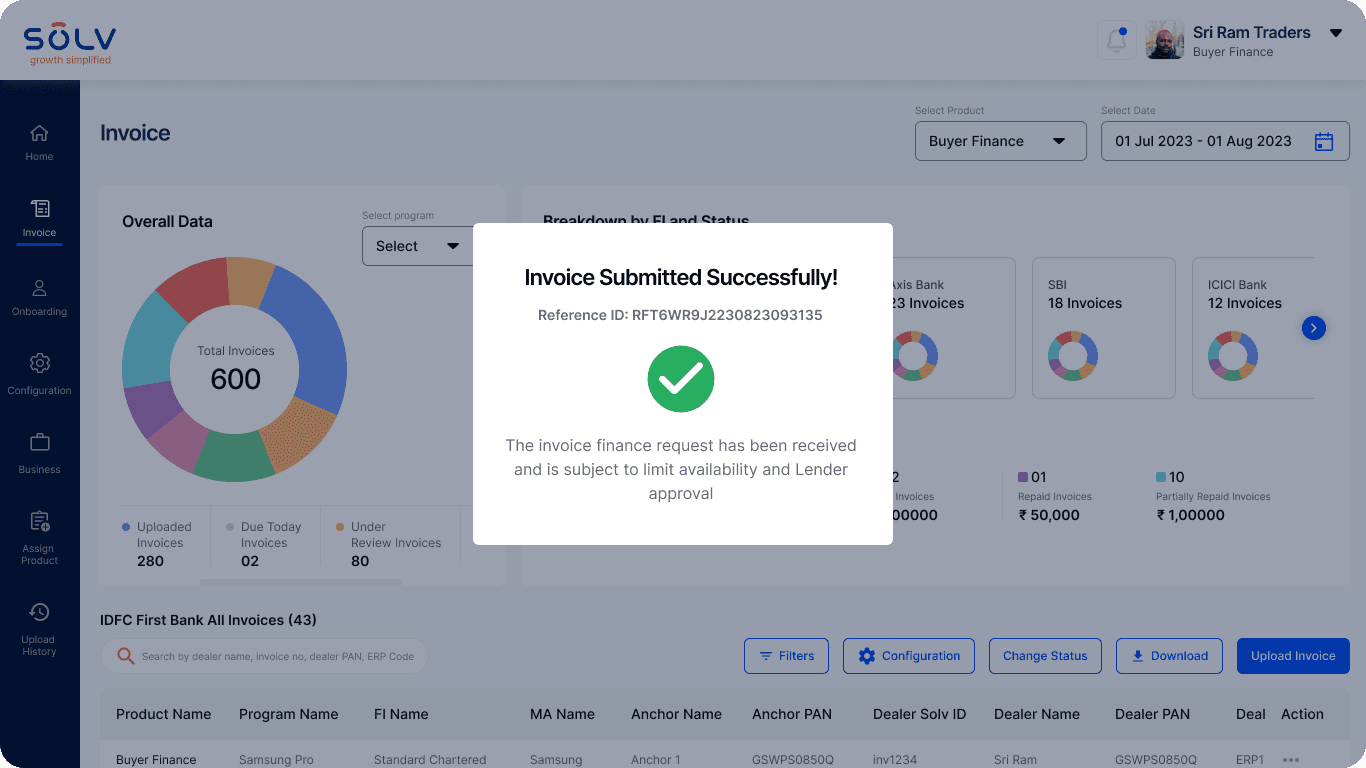This screenshot has width=1366, height=768.
Task: Open the Buyer Finance product dropdown
Action: 1000,141
